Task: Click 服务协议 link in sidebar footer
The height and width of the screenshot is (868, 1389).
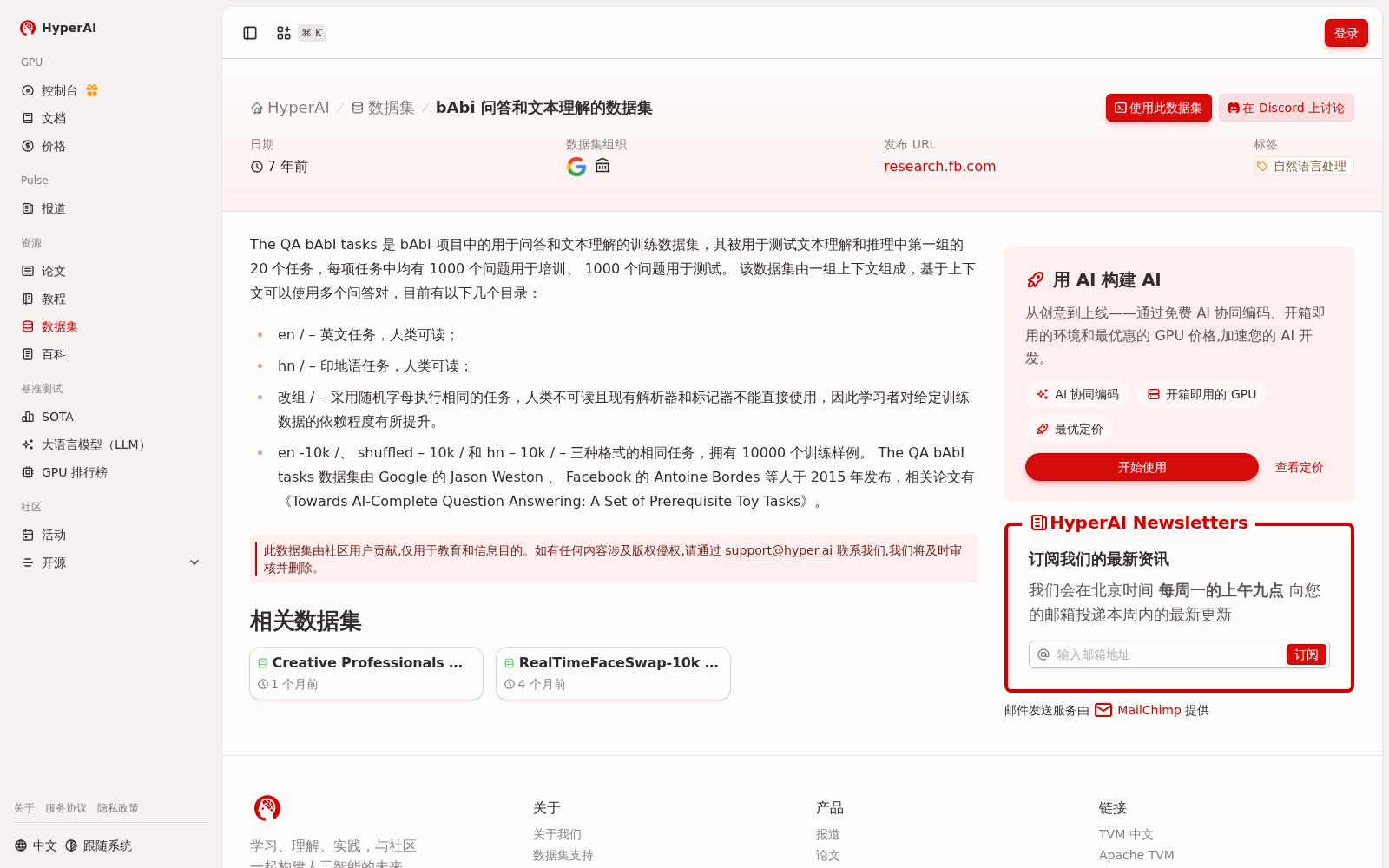Action: (x=66, y=808)
